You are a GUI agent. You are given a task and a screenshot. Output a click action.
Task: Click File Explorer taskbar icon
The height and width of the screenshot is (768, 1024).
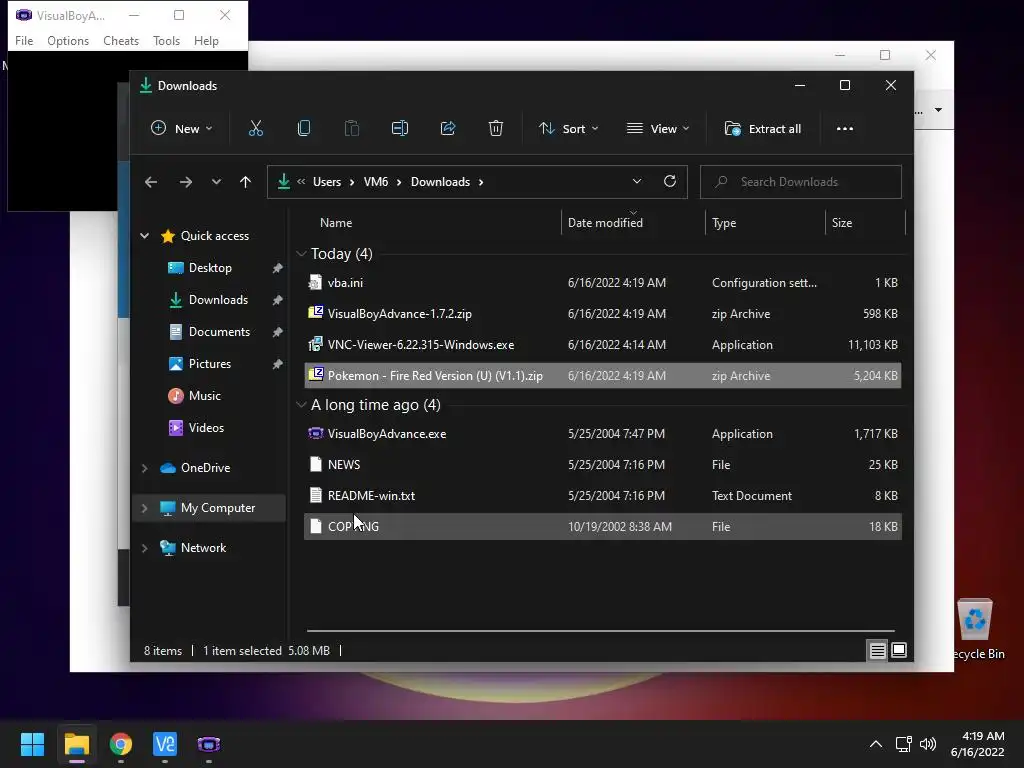point(76,744)
